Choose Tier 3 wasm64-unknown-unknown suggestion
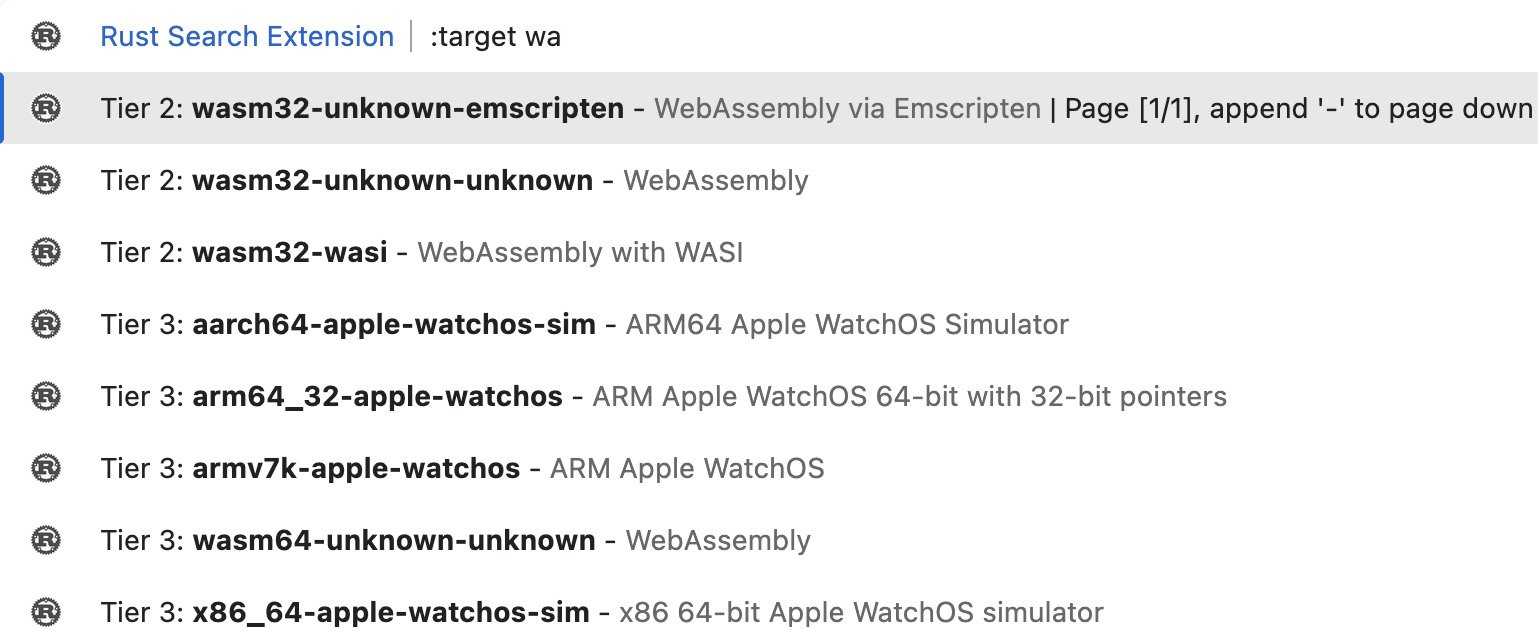Image resolution: width=1538 pixels, height=644 pixels. 769,540
